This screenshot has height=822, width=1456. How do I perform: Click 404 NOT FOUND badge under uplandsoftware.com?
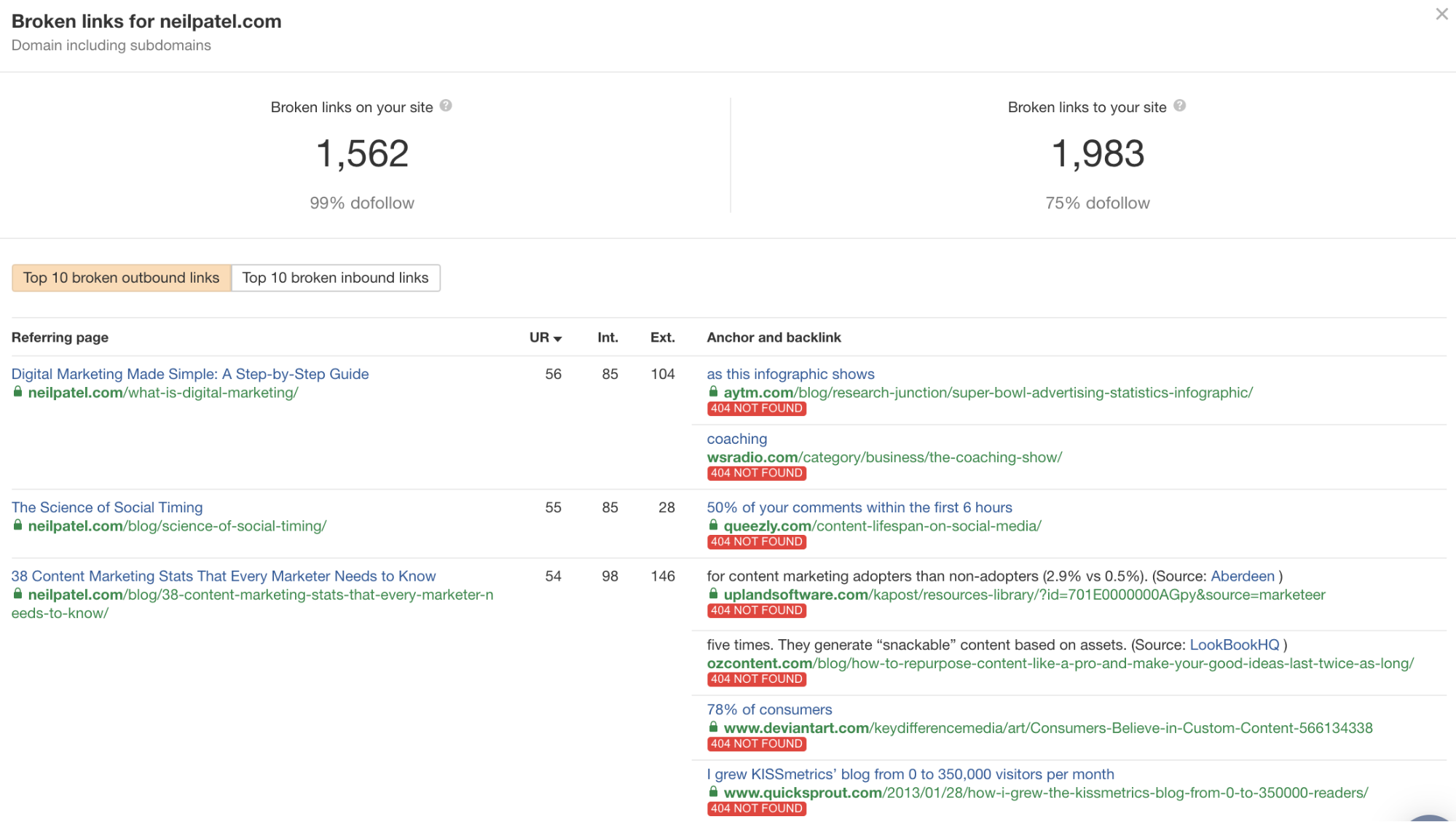(x=756, y=611)
